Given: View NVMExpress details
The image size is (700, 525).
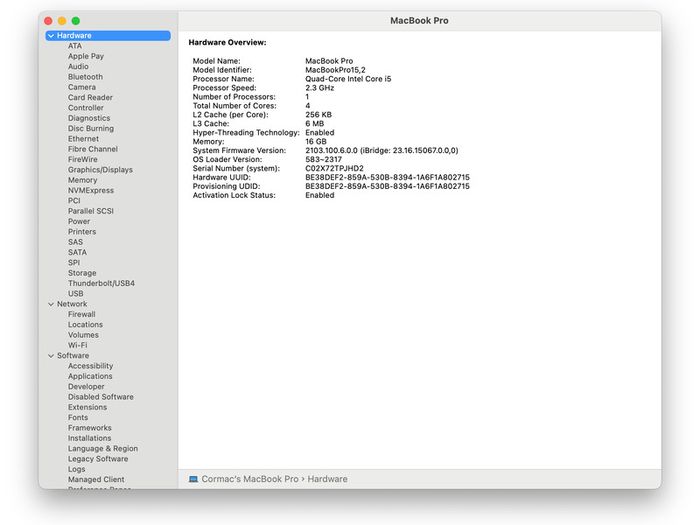Looking at the screenshot, I should click(x=91, y=190).
